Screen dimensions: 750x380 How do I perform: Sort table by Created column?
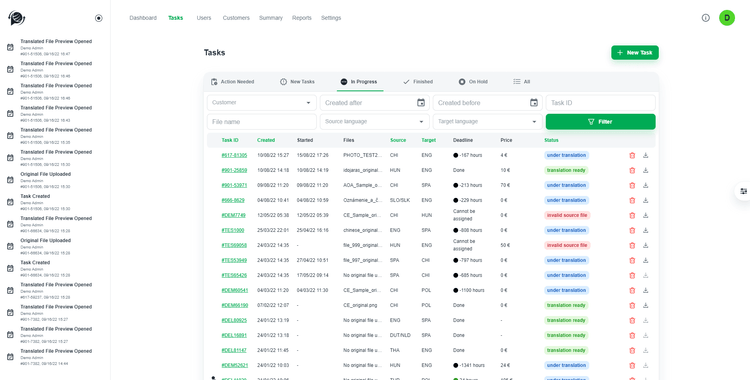click(x=266, y=140)
